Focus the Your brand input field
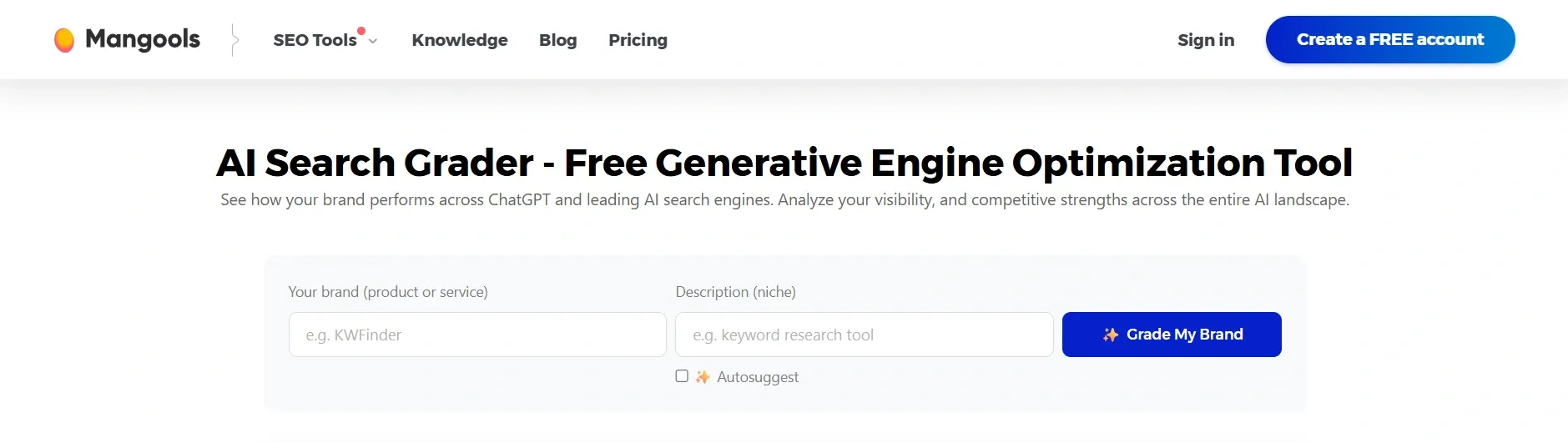 (477, 335)
